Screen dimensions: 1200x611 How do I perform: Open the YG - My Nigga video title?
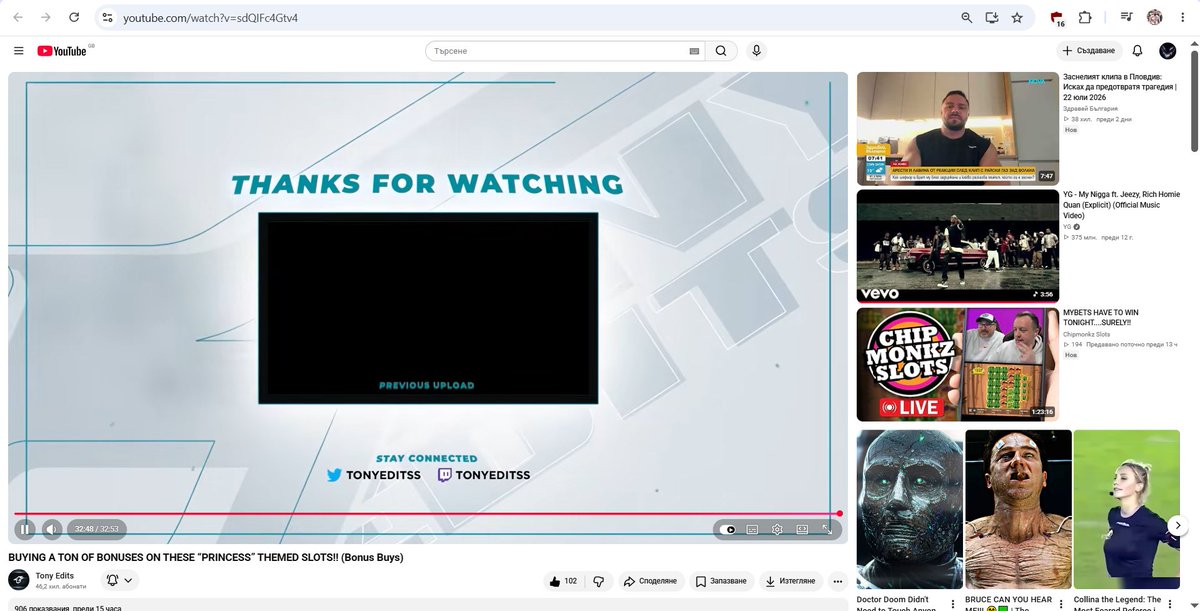(1121, 205)
